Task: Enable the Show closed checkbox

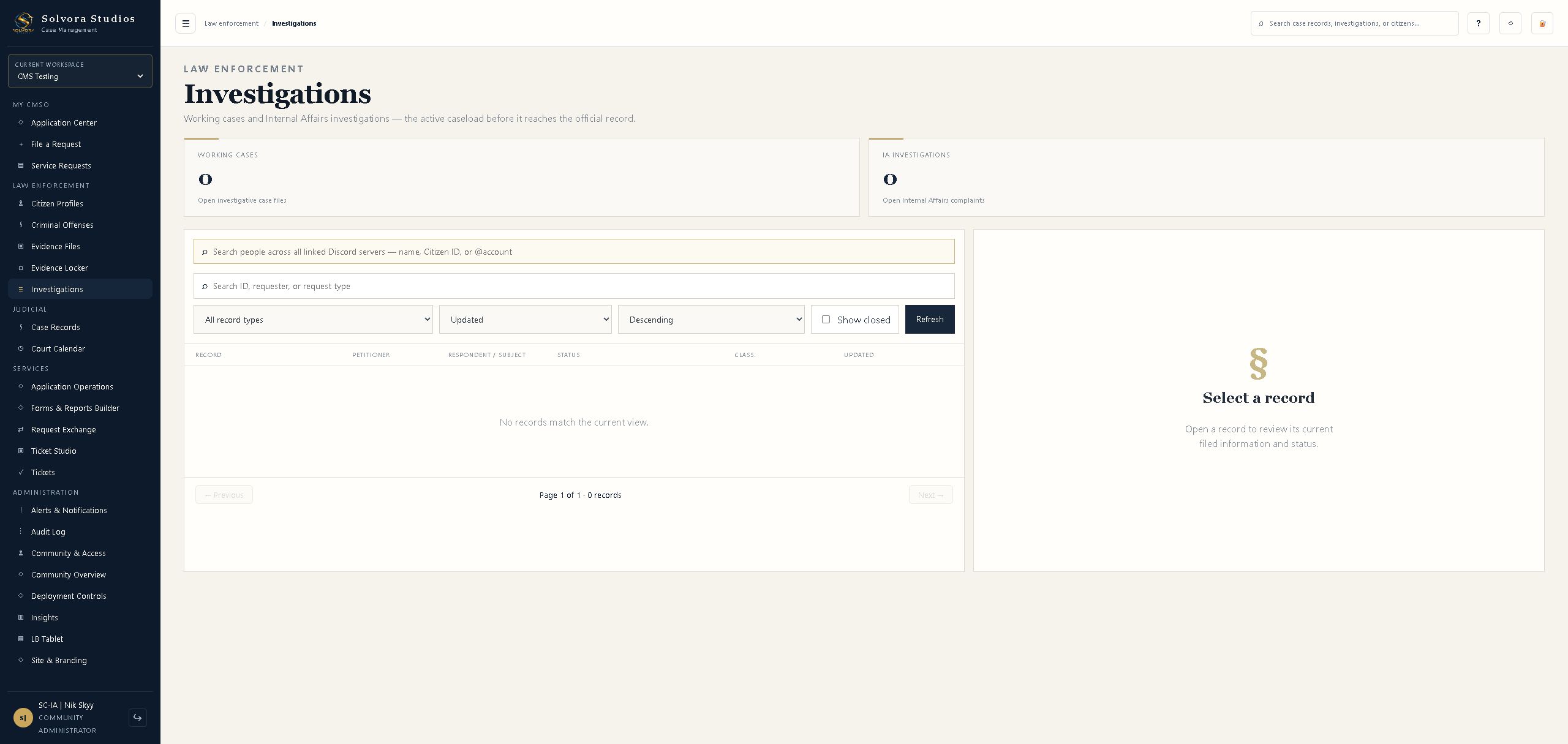Action: [826, 319]
